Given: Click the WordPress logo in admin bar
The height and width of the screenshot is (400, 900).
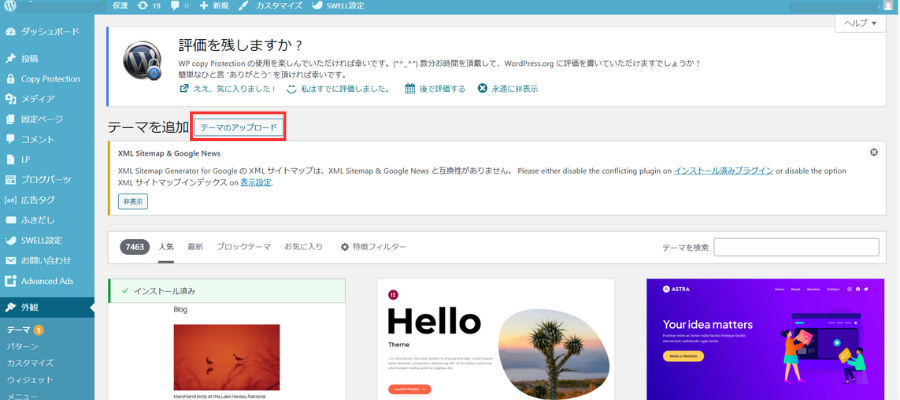Looking at the screenshot, I should (x=10, y=6).
